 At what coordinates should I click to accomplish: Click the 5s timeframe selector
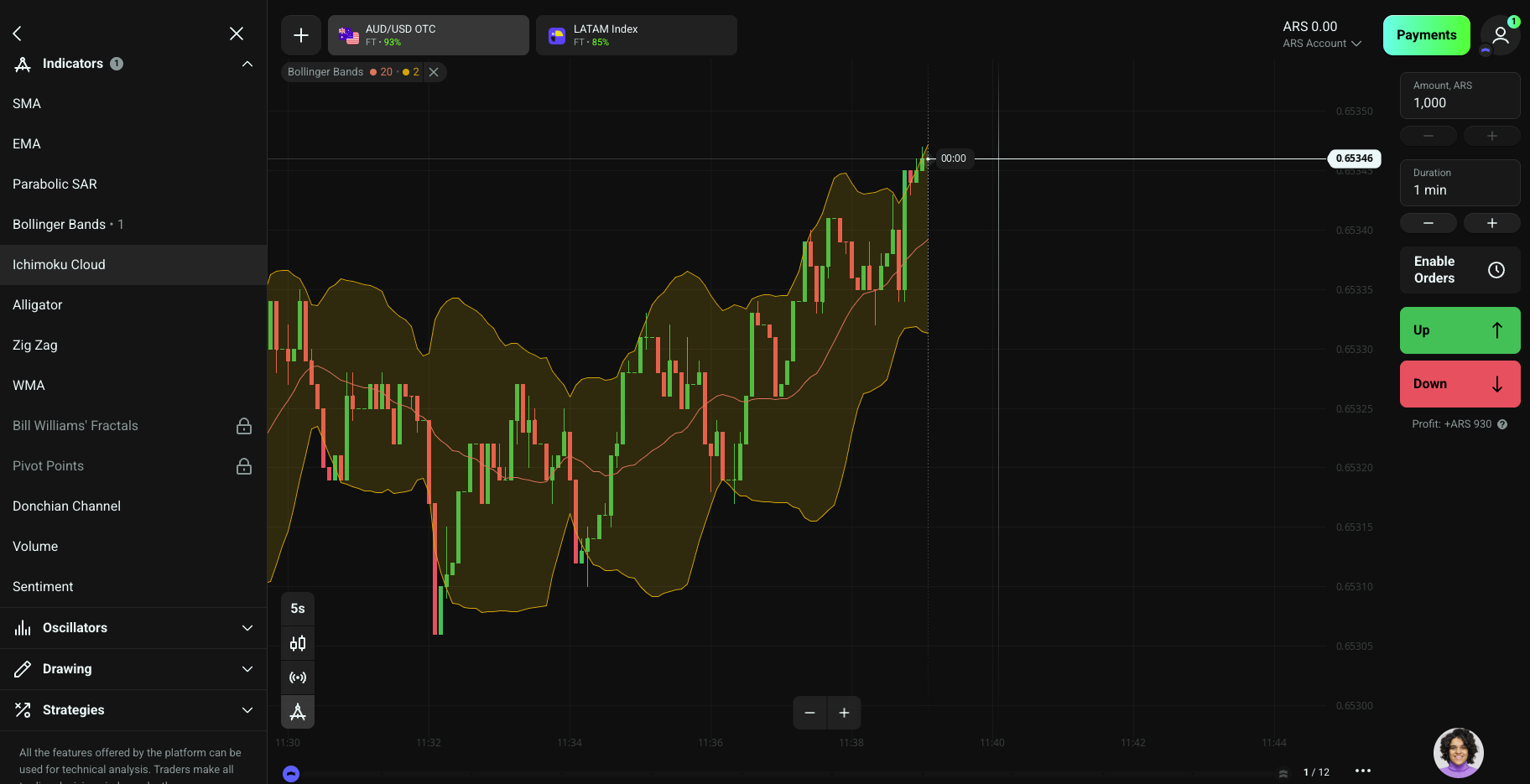(298, 608)
